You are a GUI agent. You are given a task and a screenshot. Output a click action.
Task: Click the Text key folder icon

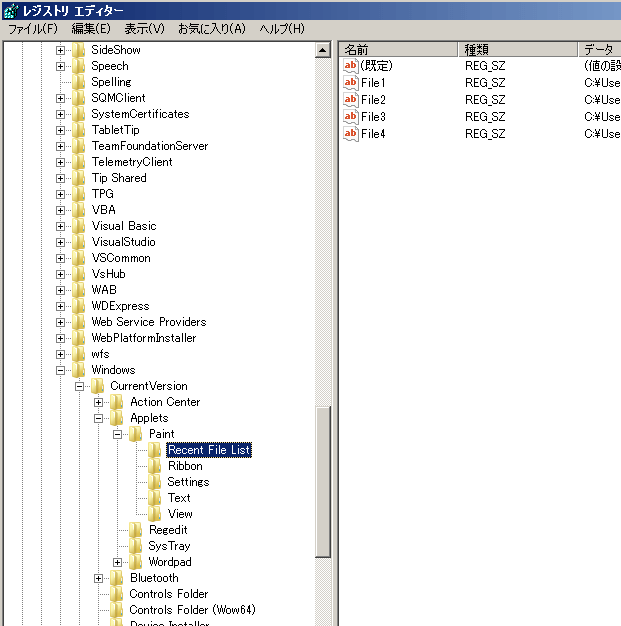[x=155, y=498]
